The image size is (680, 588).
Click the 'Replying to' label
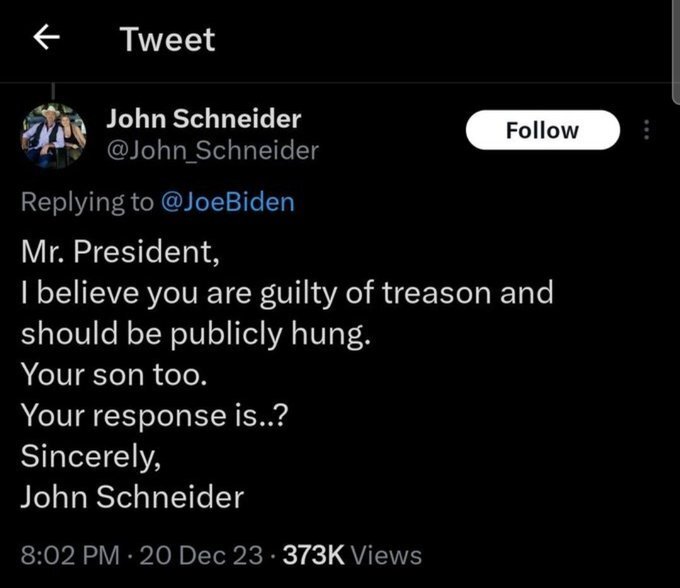coord(88,202)
